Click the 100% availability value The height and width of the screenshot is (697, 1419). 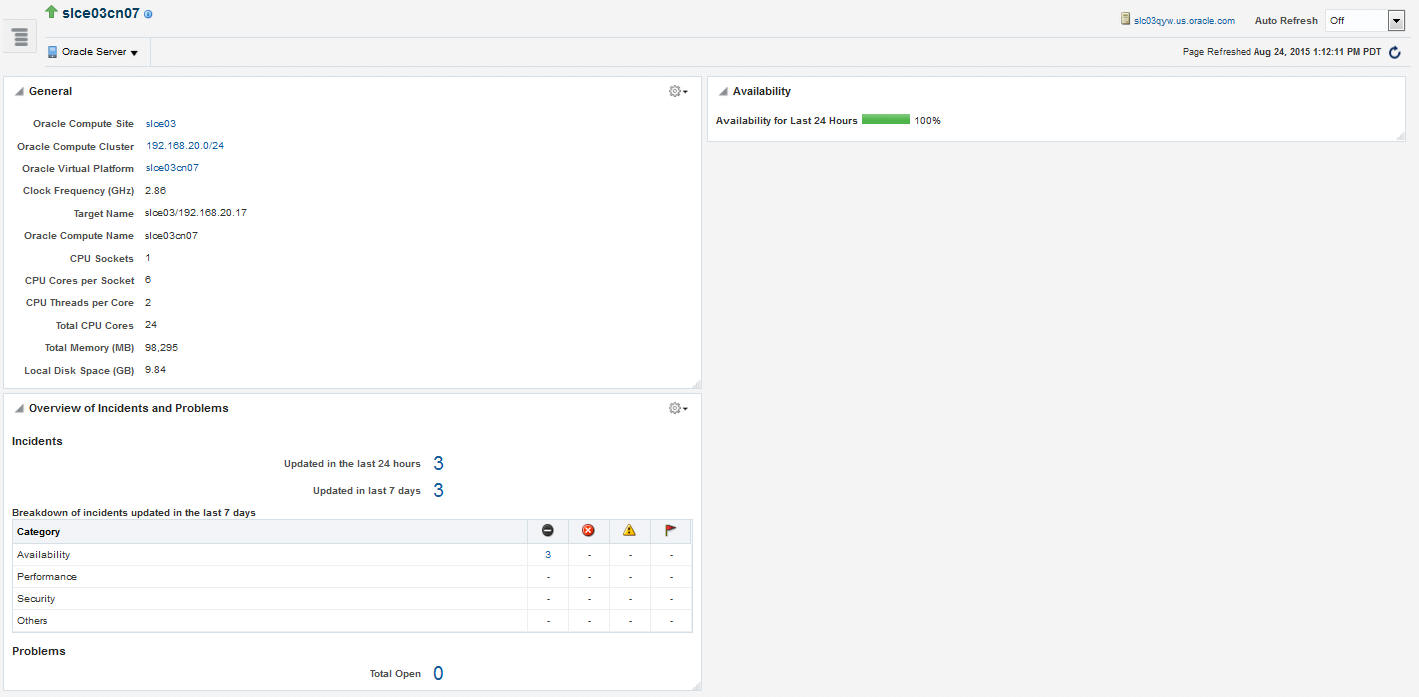pos(927,121)
